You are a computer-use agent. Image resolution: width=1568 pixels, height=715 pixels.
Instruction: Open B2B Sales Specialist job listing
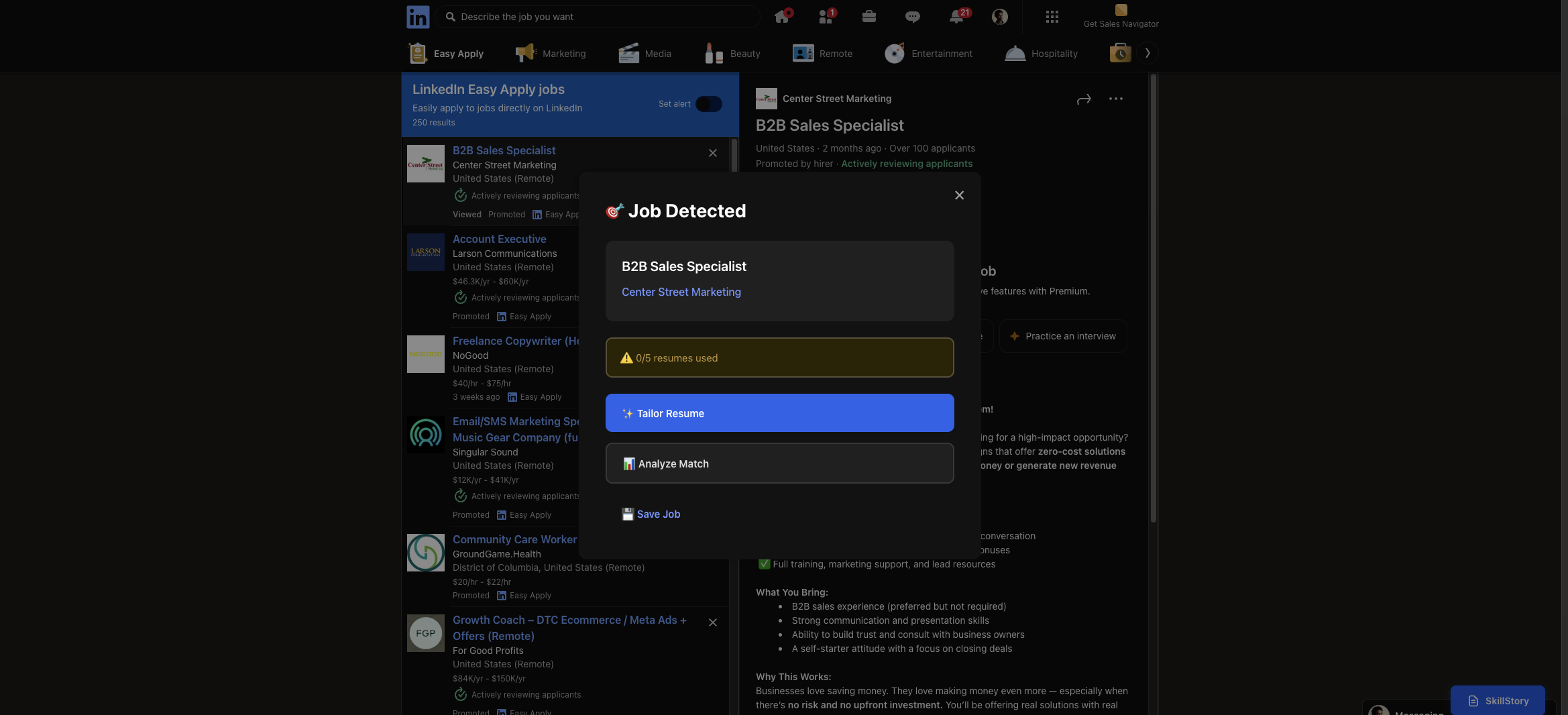tap(504, 151)
